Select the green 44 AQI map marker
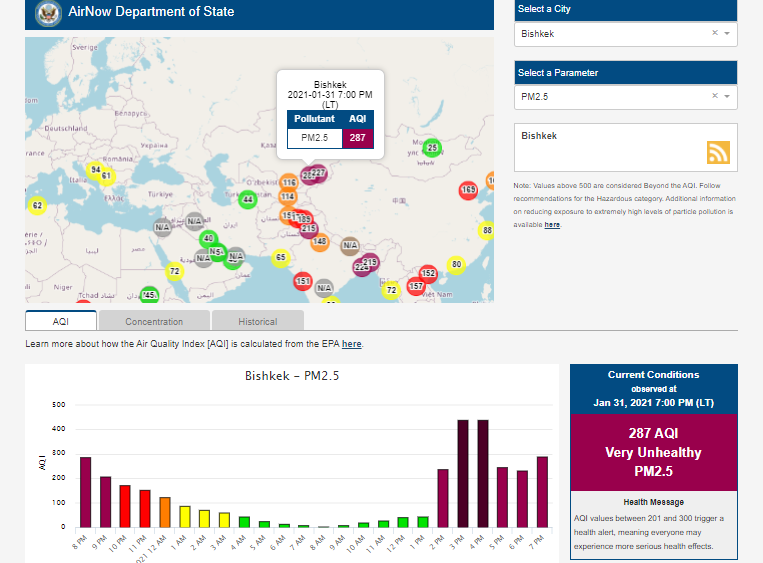763x563 pixels. [x=248, y=200]
